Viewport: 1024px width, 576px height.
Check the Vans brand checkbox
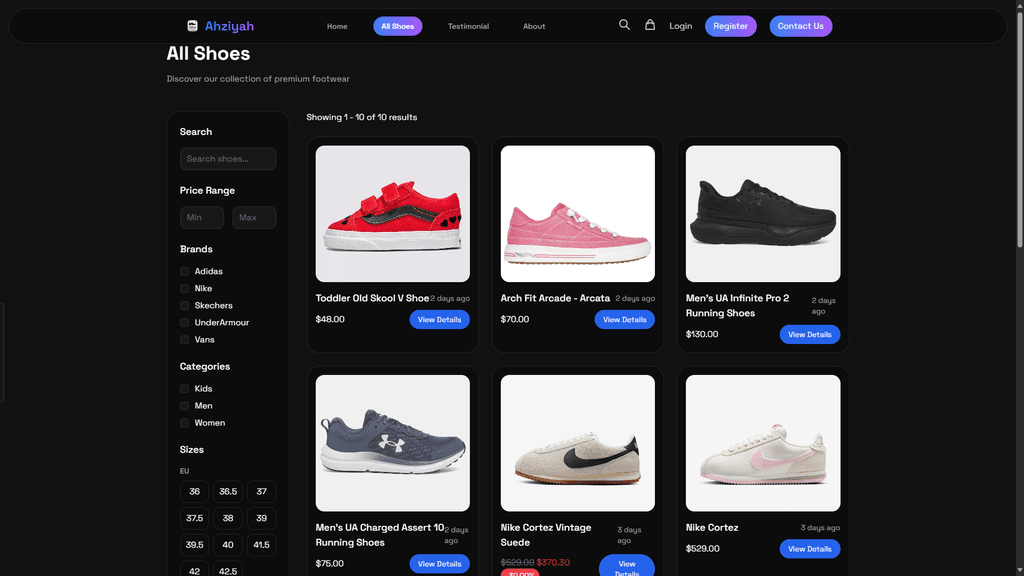coord(184,340)
